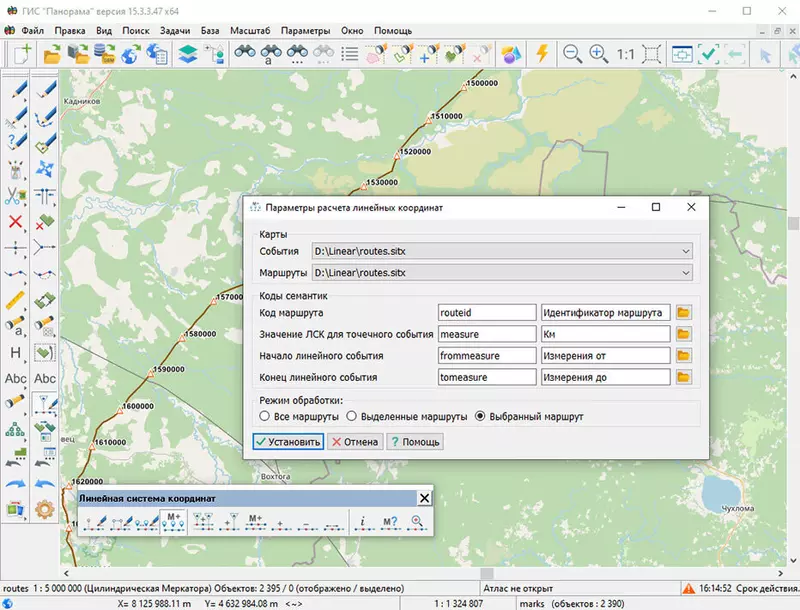Click the zoom in magnifier icon

pyautogui.click(x=598, y=54)
